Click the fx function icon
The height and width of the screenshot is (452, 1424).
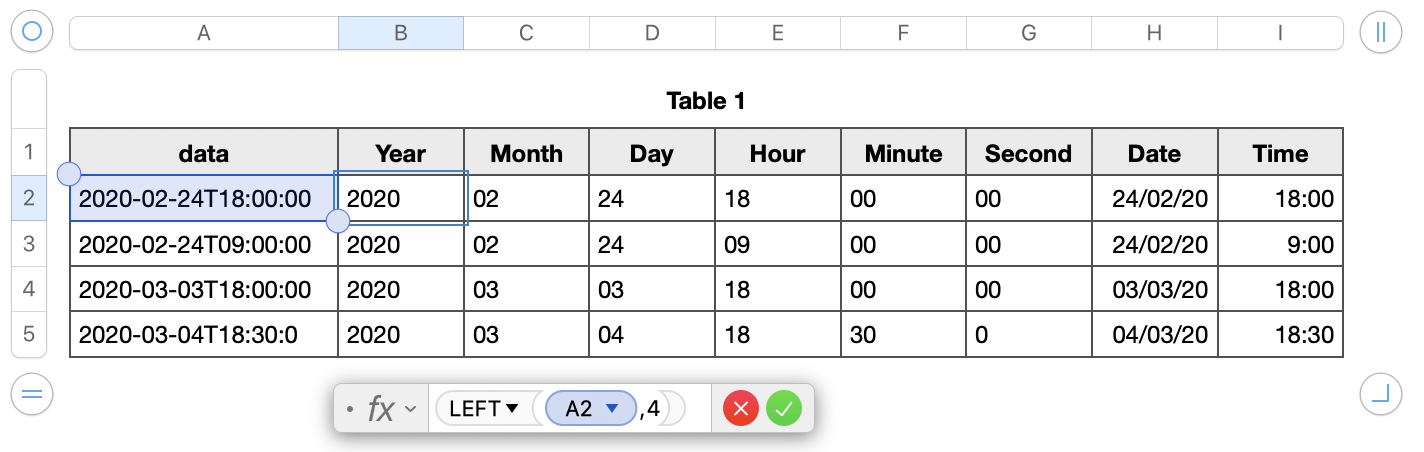(380, 408)
